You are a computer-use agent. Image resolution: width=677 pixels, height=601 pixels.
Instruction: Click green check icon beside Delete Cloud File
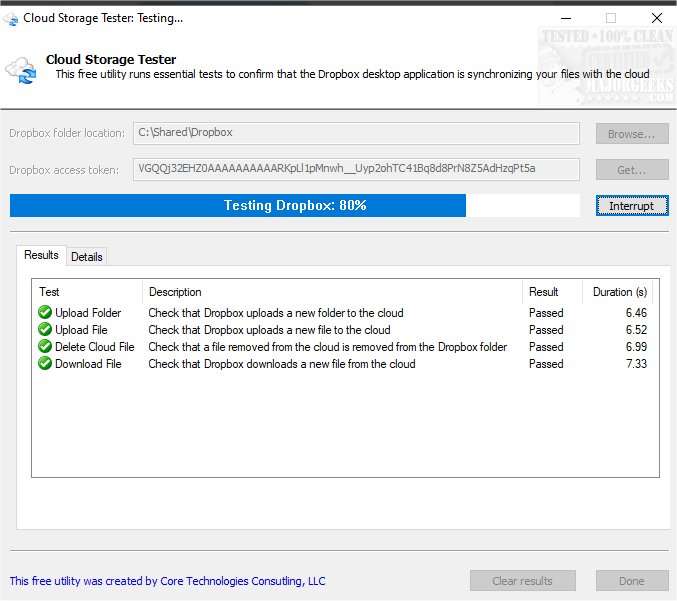[x=45, y=347]
